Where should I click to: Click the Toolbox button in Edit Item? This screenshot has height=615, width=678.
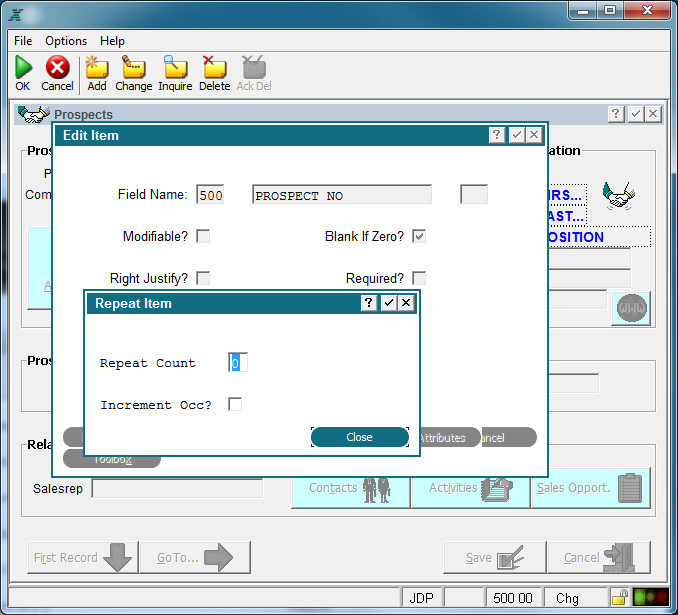(112, 461)
